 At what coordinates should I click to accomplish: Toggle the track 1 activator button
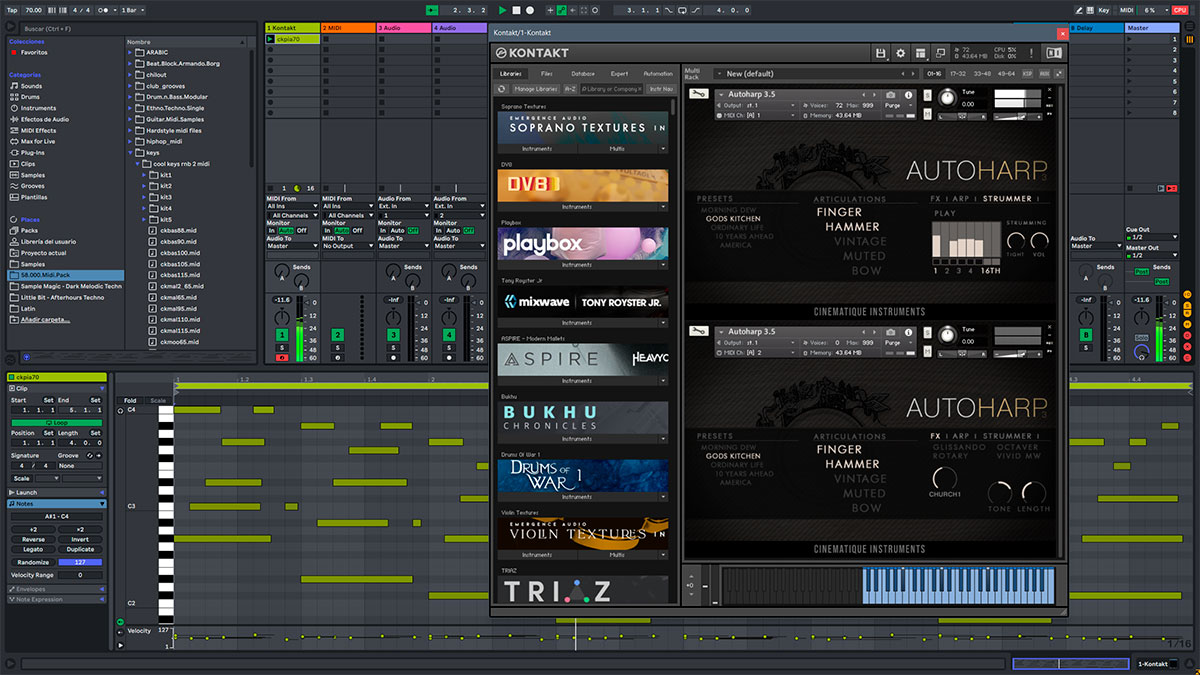point(282,335)
